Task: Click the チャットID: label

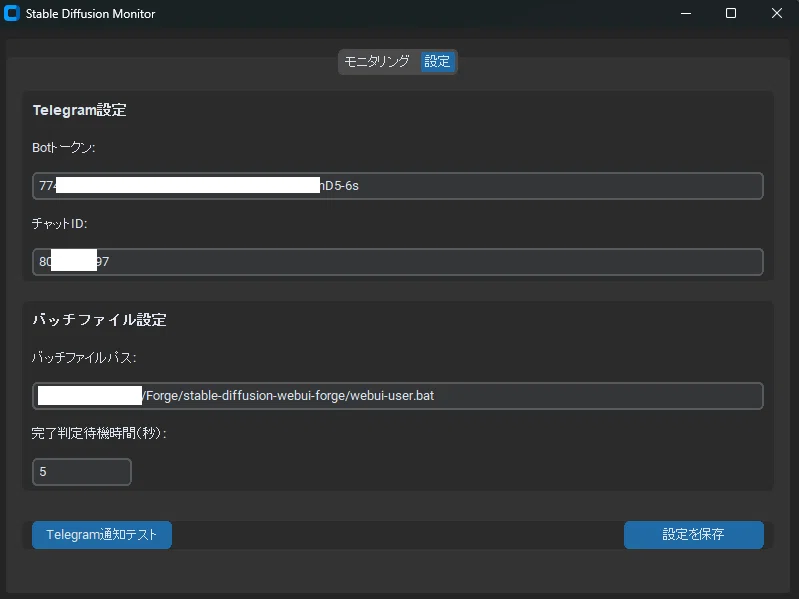Action: (x=60, y=224)
